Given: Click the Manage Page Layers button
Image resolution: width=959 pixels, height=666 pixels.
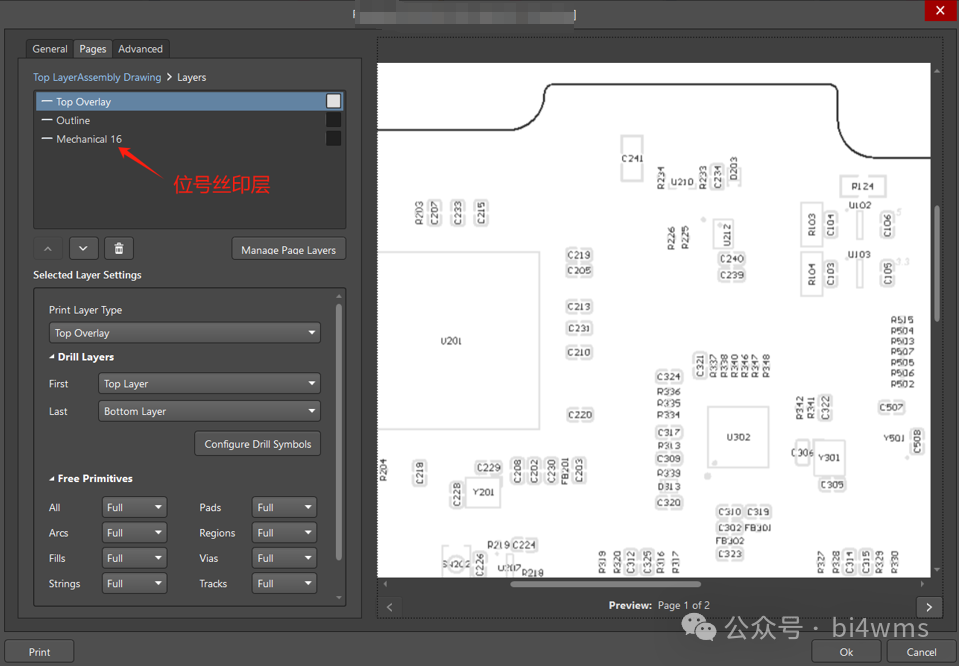Looking at the screenshot, I should pos(288,249).
